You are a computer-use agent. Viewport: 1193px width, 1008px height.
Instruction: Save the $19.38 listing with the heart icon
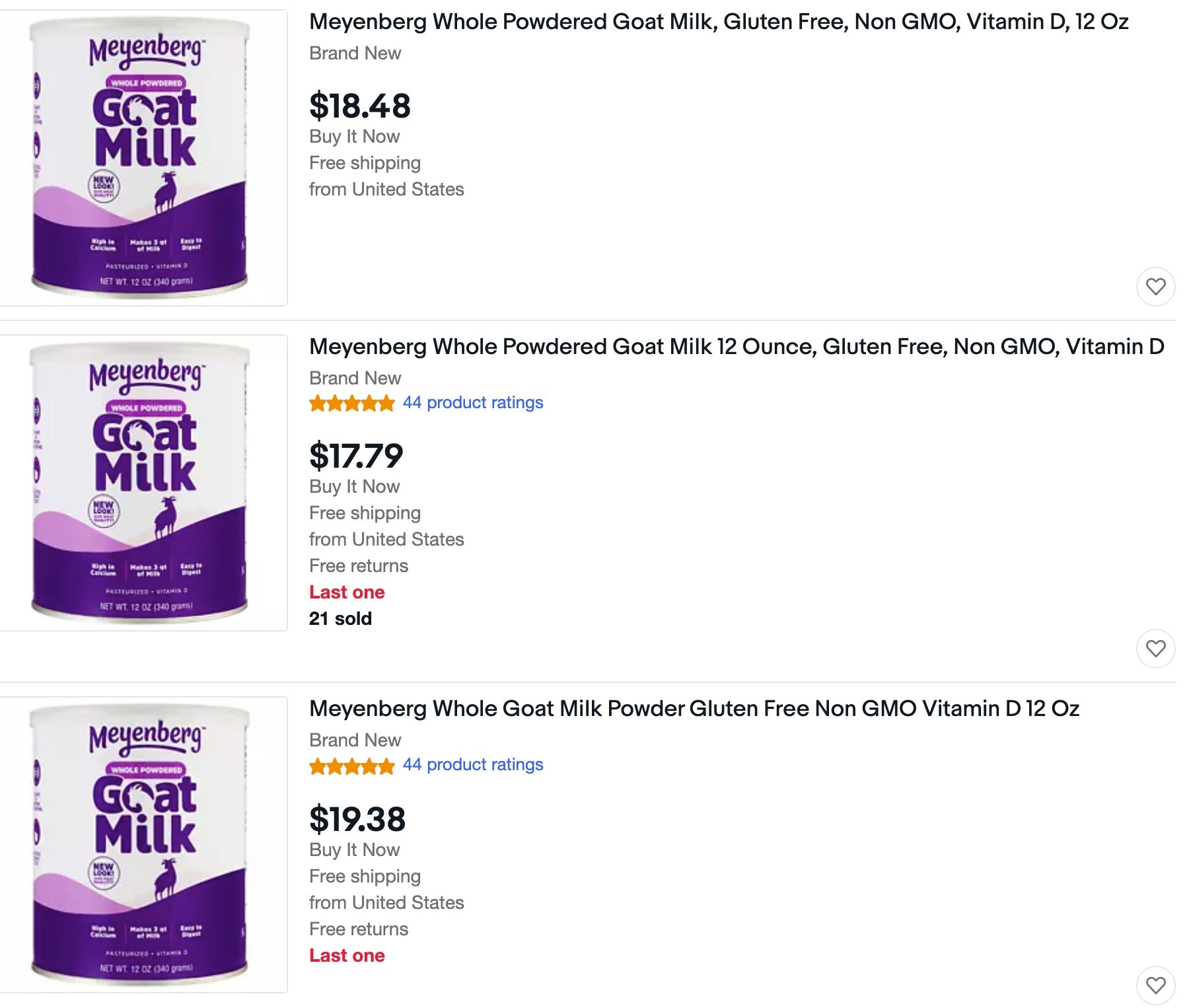pyautogui.click(x=1155, y=986)
